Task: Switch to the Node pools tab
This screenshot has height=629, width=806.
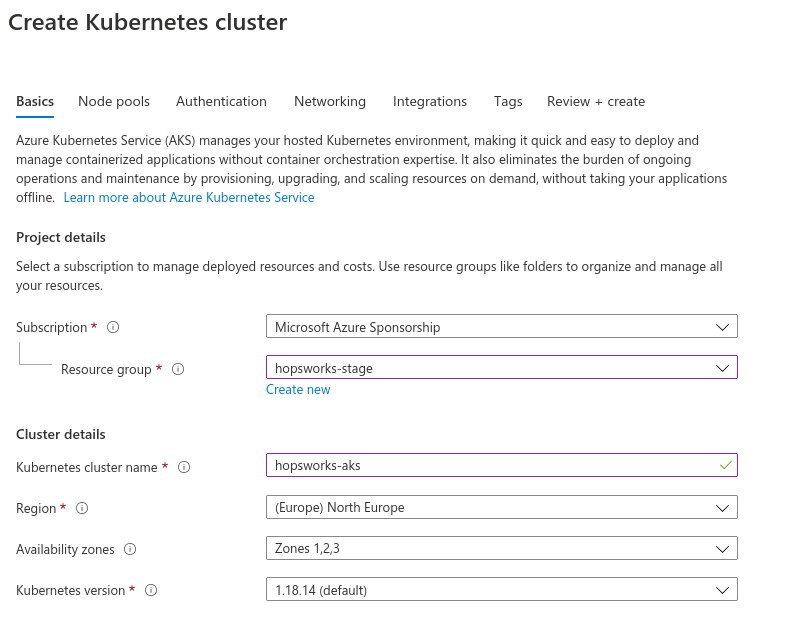Action: point(114,101)
